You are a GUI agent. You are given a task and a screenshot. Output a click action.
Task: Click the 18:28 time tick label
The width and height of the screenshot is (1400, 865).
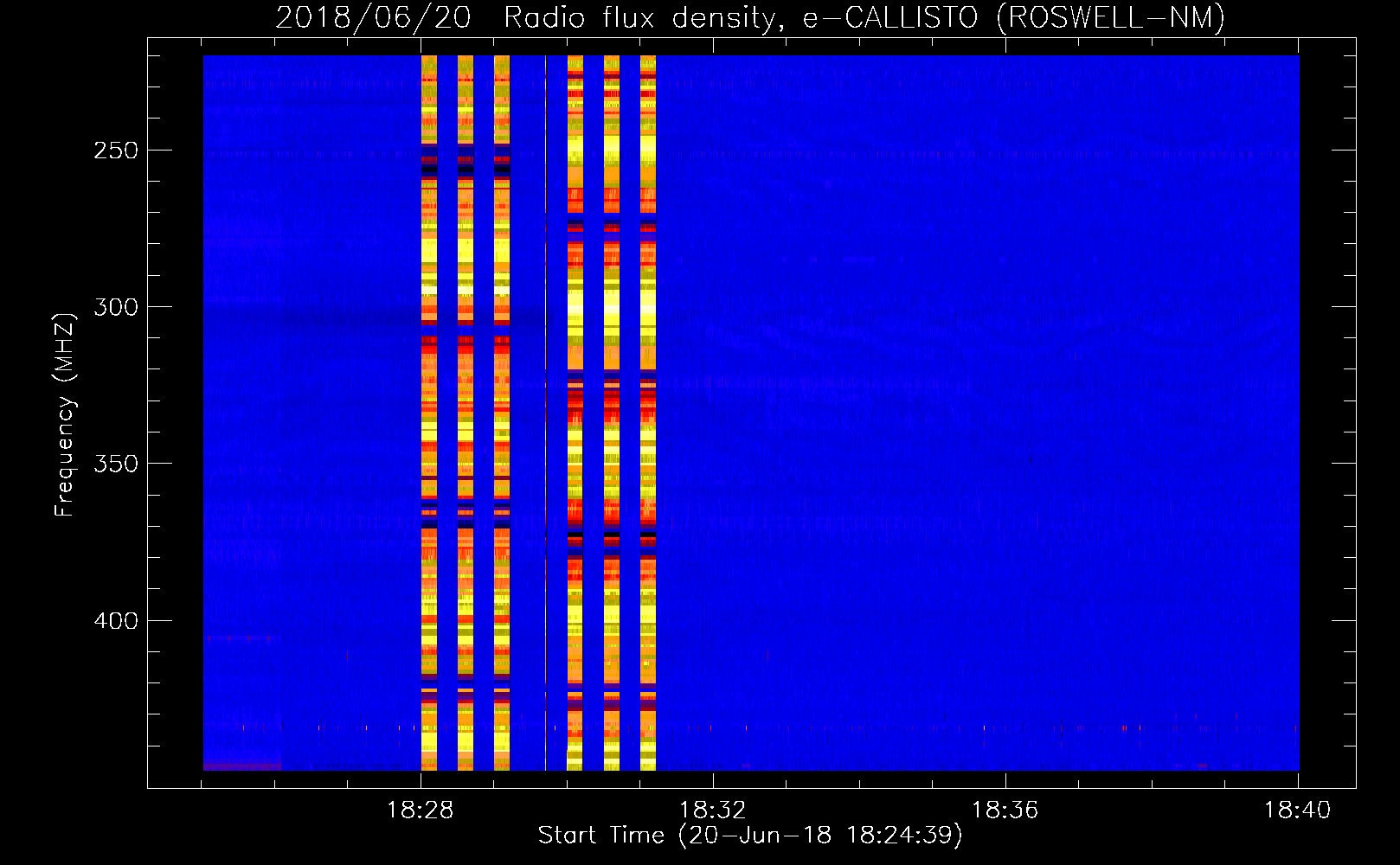coord(421,810)
